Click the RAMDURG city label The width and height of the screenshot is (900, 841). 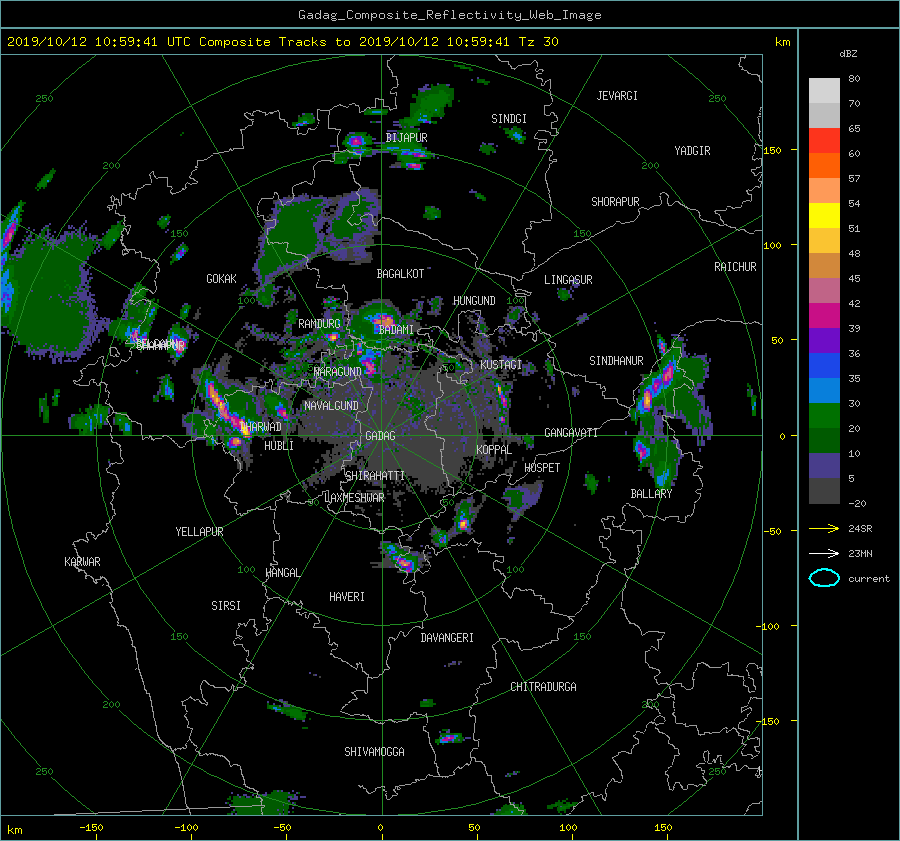click(319, 324)
